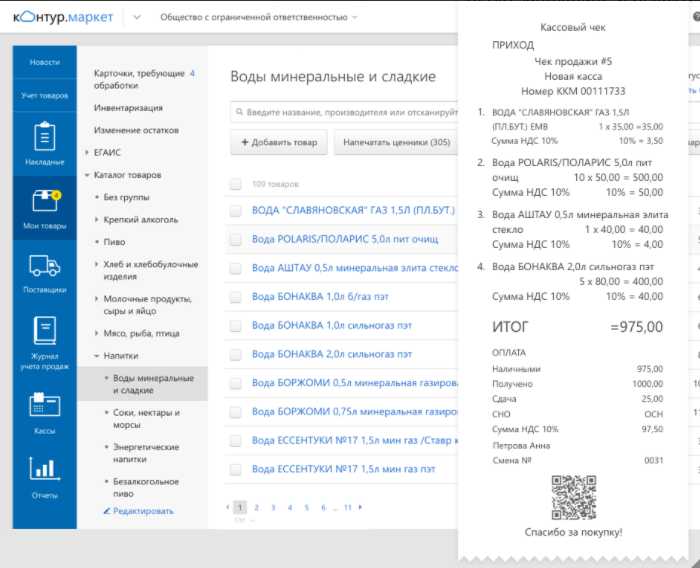The height and width of the screenshot is (568, 700).
Task: Click Напечатать ценники (305) button
Action: [x=396, y=142]
